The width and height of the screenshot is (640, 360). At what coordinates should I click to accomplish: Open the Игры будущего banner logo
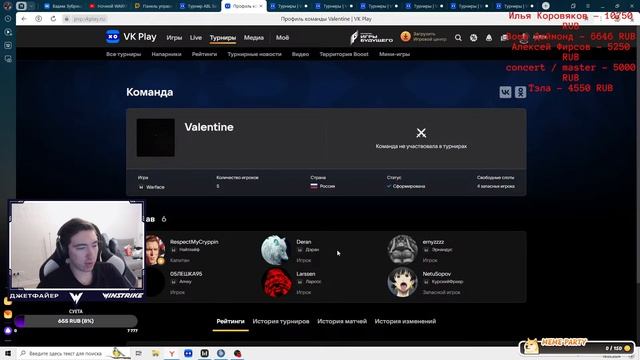click(x=371, y=37)
